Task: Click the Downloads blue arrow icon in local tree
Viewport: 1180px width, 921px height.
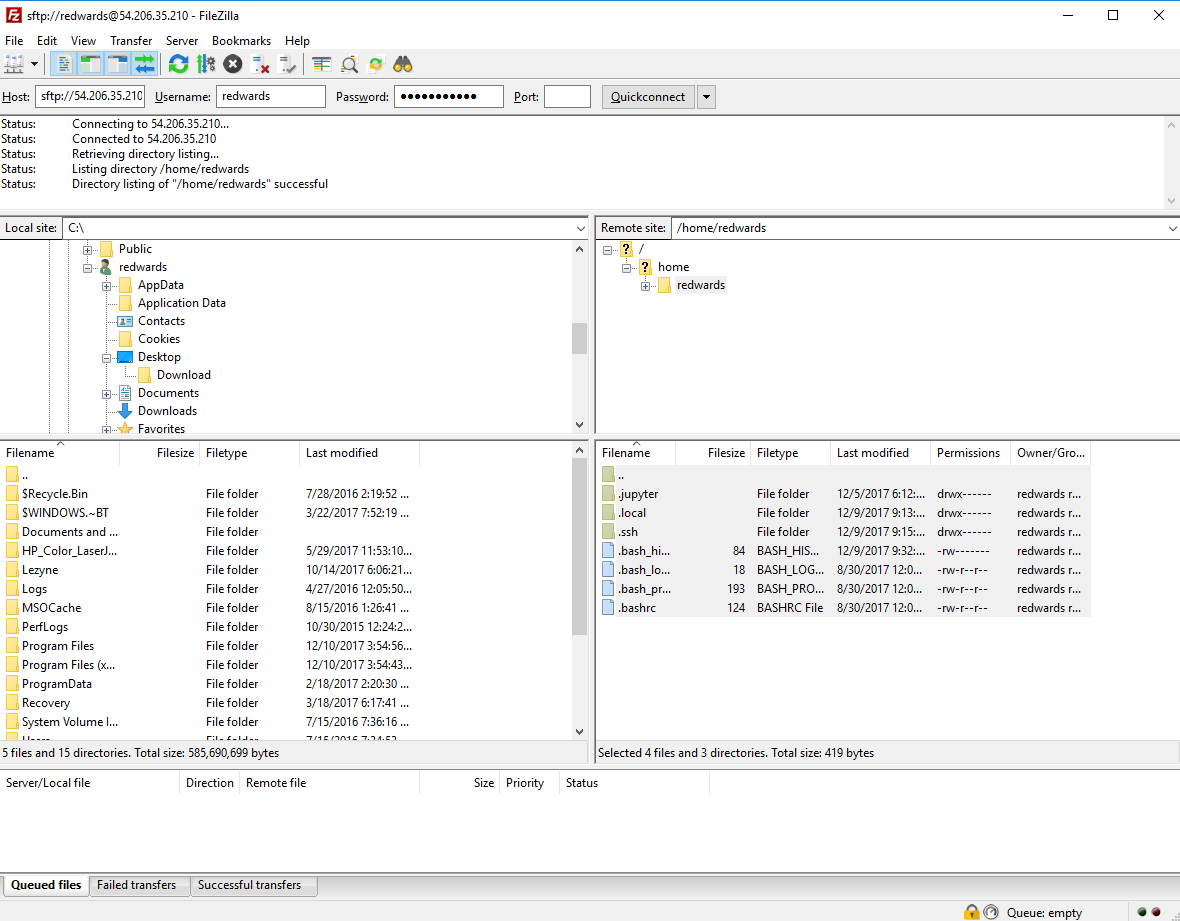Action: 126,411
